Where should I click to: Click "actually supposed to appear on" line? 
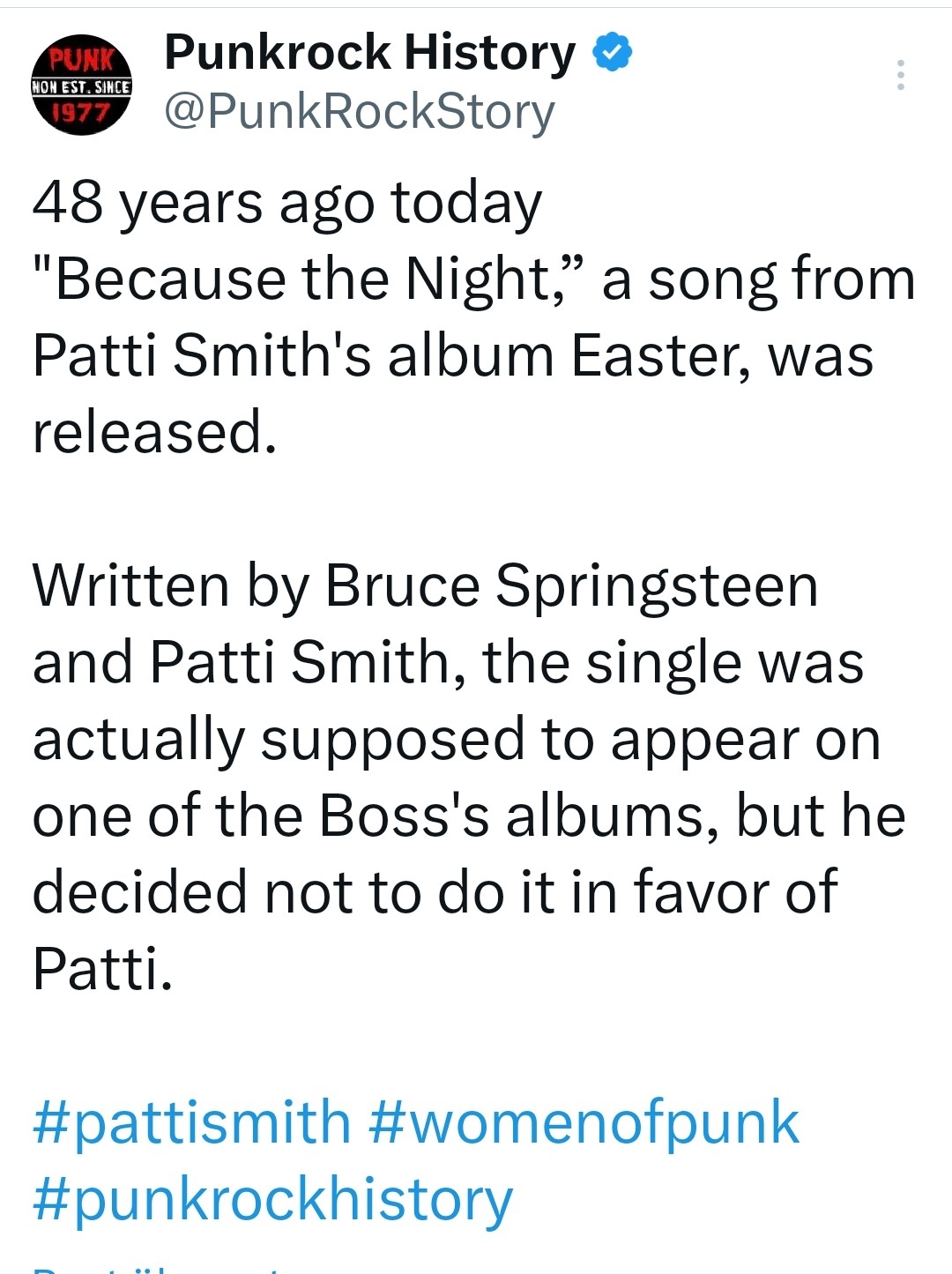click(457, 739)
